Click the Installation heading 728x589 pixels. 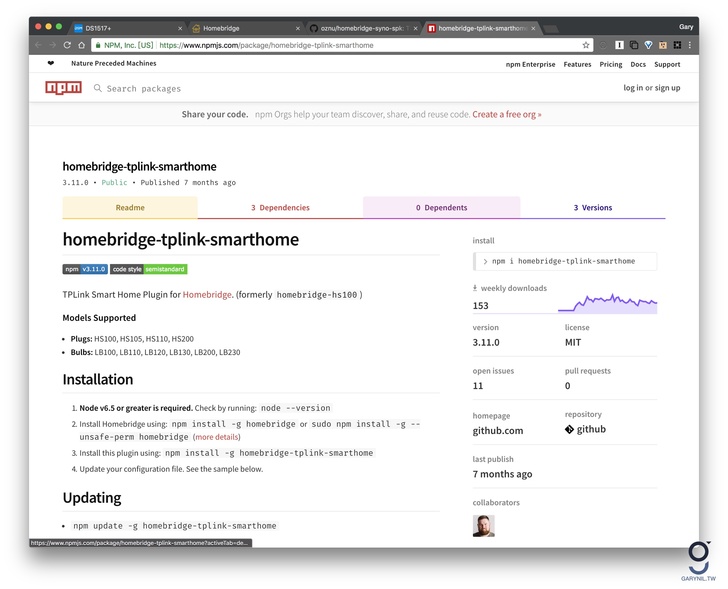98,379
